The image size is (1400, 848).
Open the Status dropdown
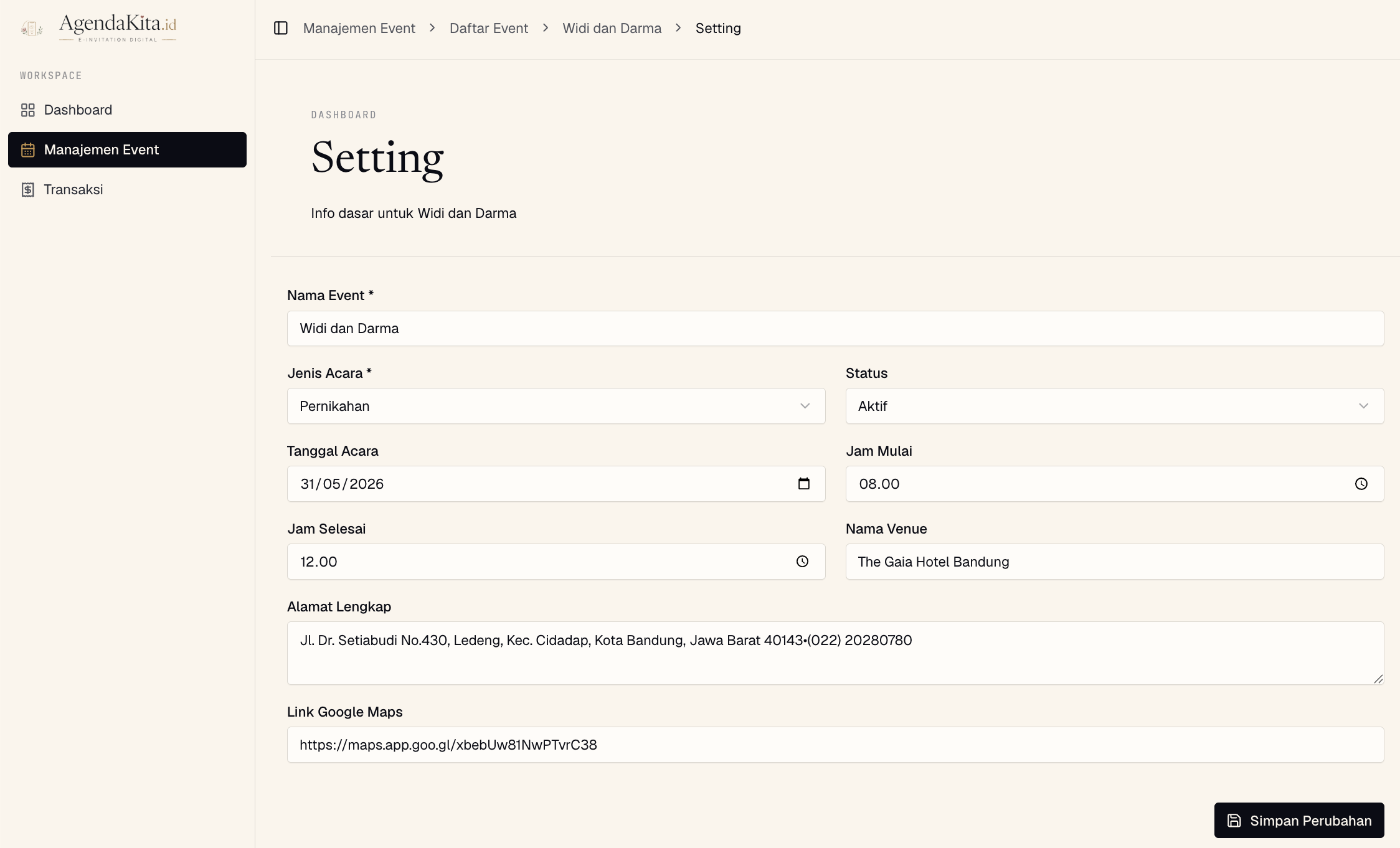[1115, 406]
